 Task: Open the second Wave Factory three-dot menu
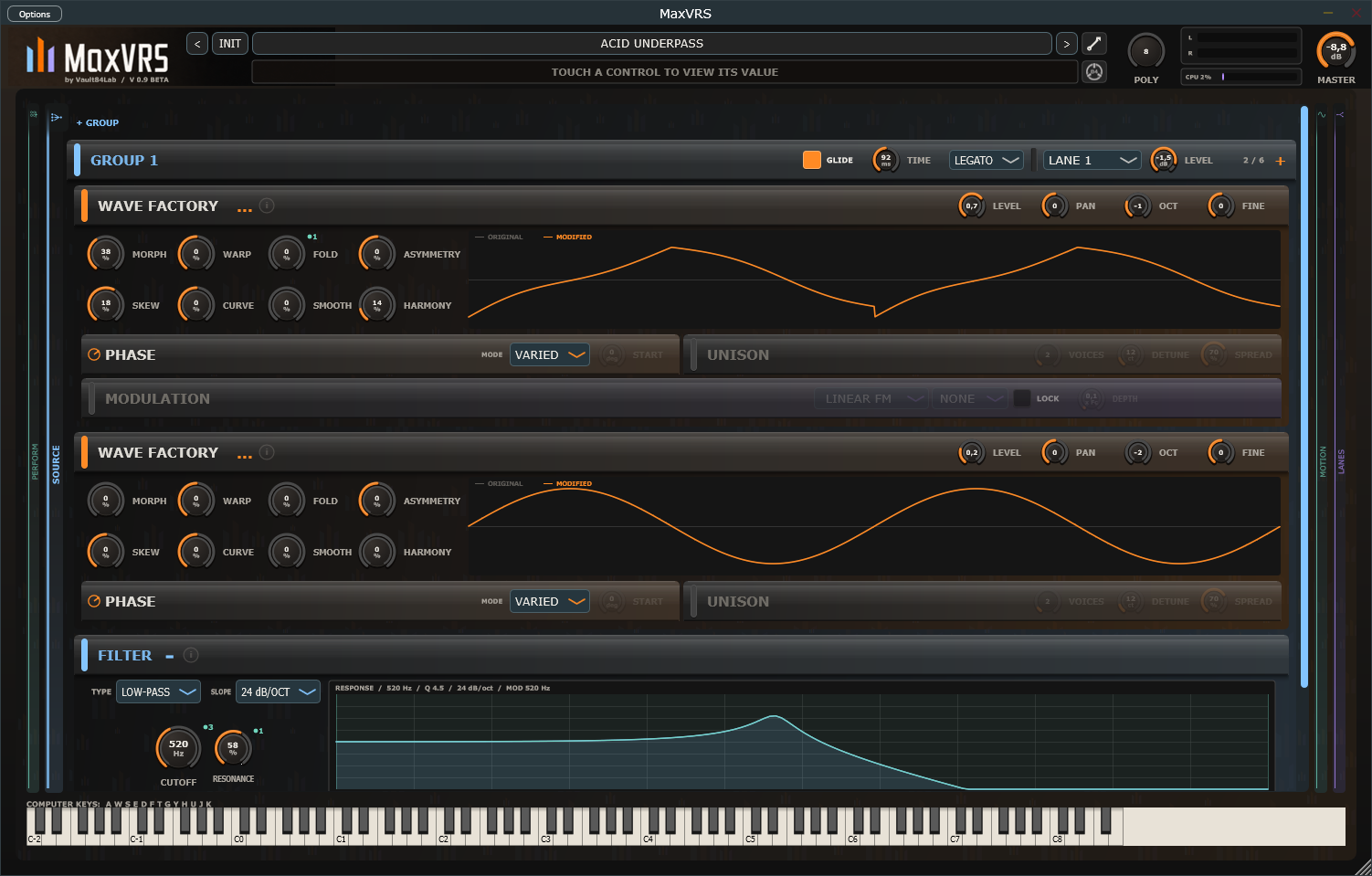(x=245, y=456)
